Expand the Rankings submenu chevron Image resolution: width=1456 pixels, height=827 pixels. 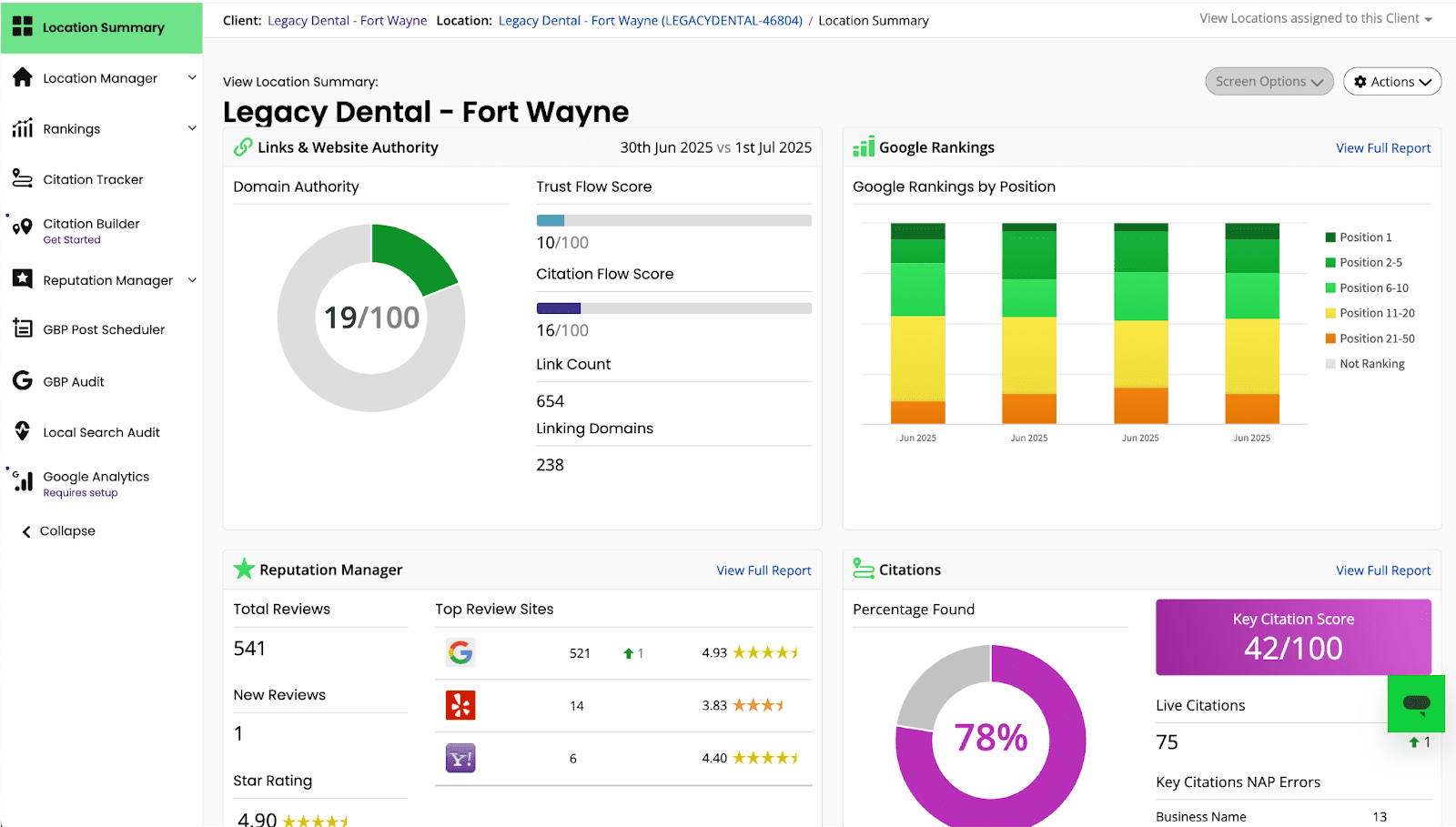192,128
